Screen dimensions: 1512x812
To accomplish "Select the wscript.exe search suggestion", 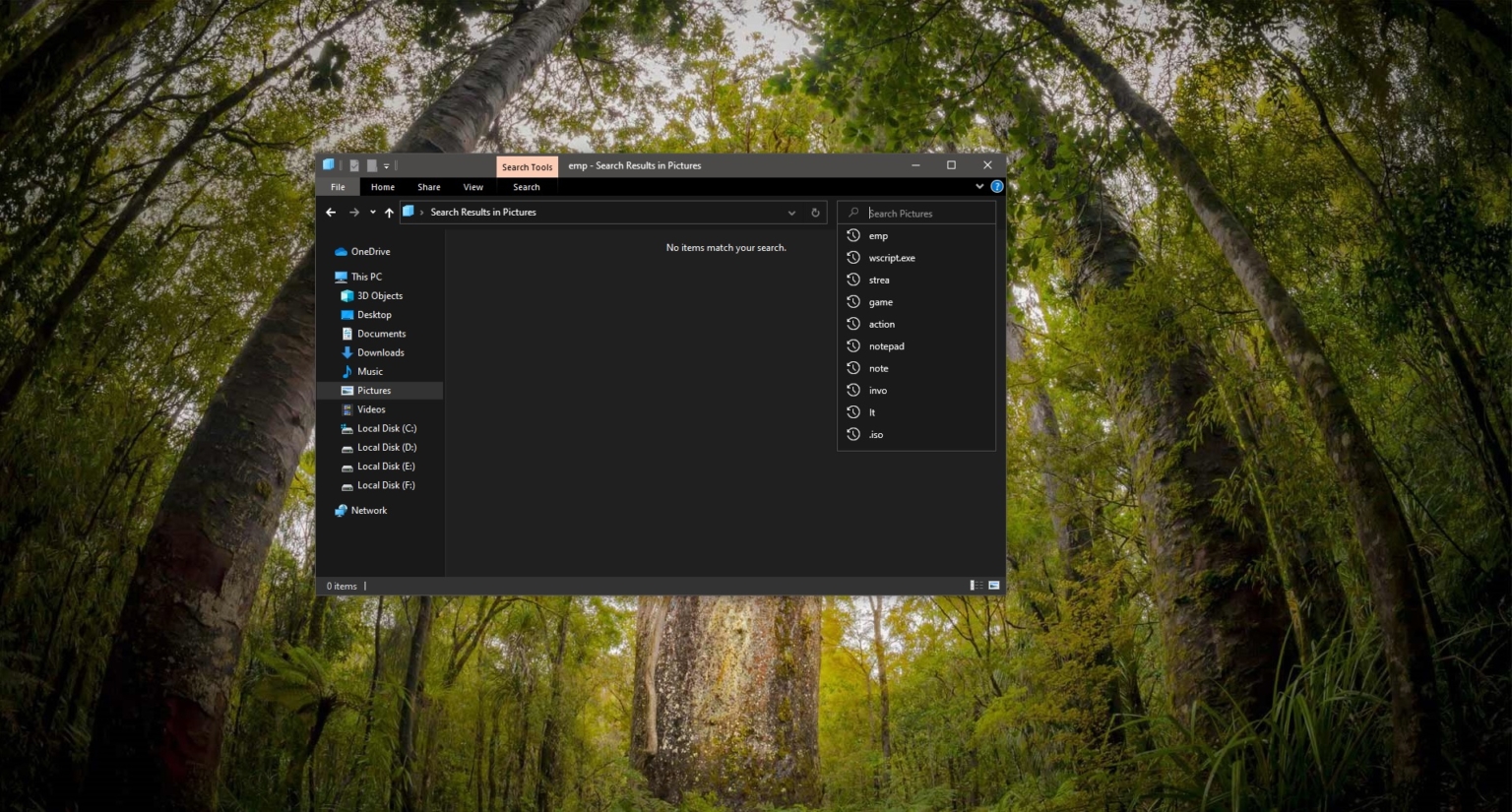I will 891,257.
